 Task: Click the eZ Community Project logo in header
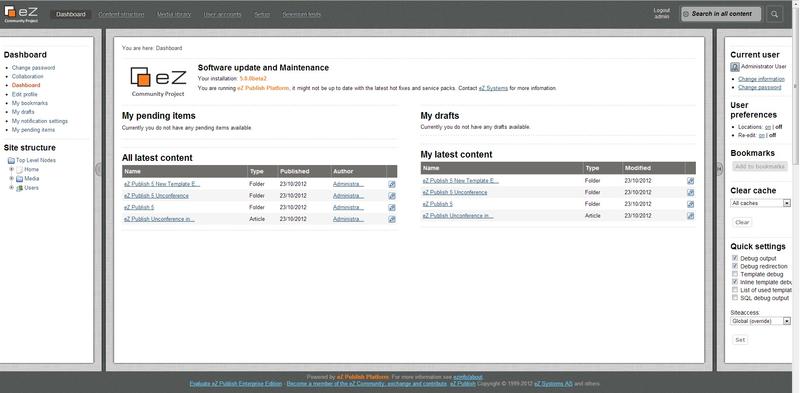pyautogui.click(x=21, y=14)
